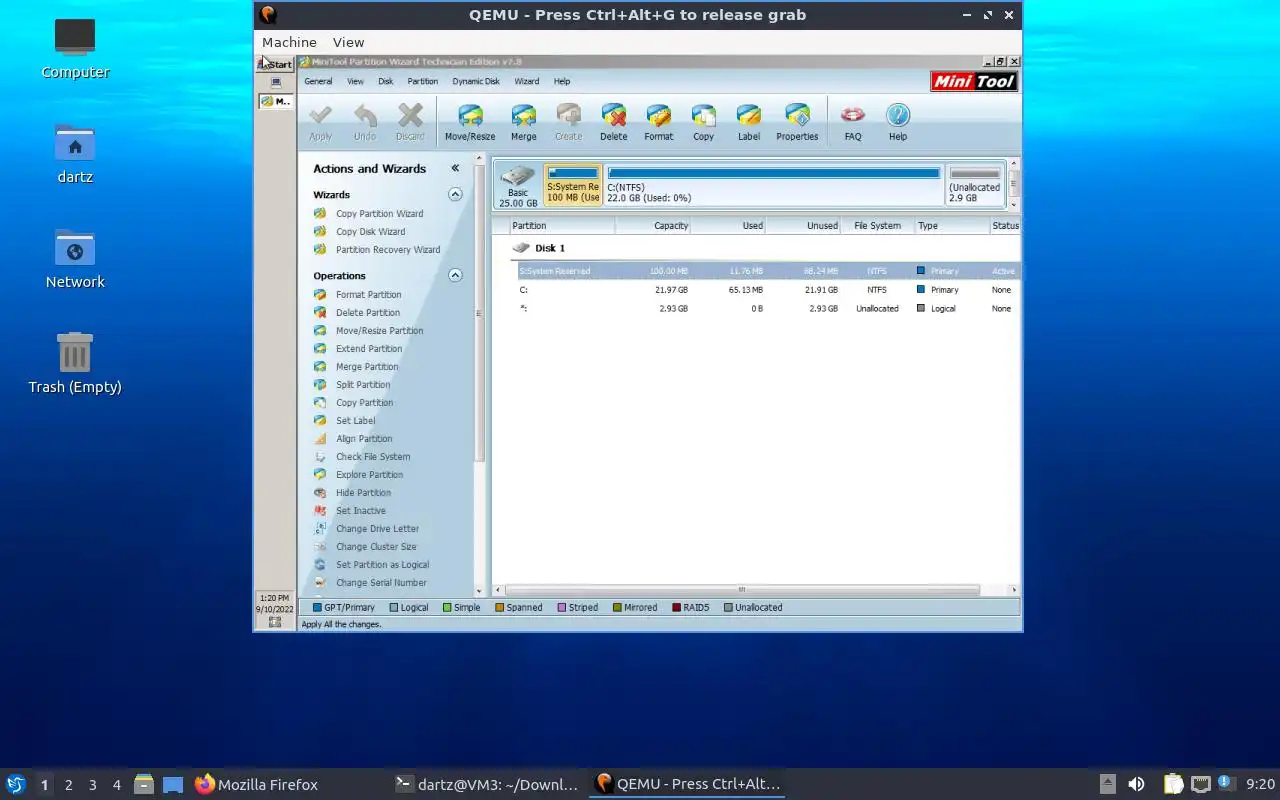Open the General menu
Screen dimensions: 1280x800
click(318, 82)
